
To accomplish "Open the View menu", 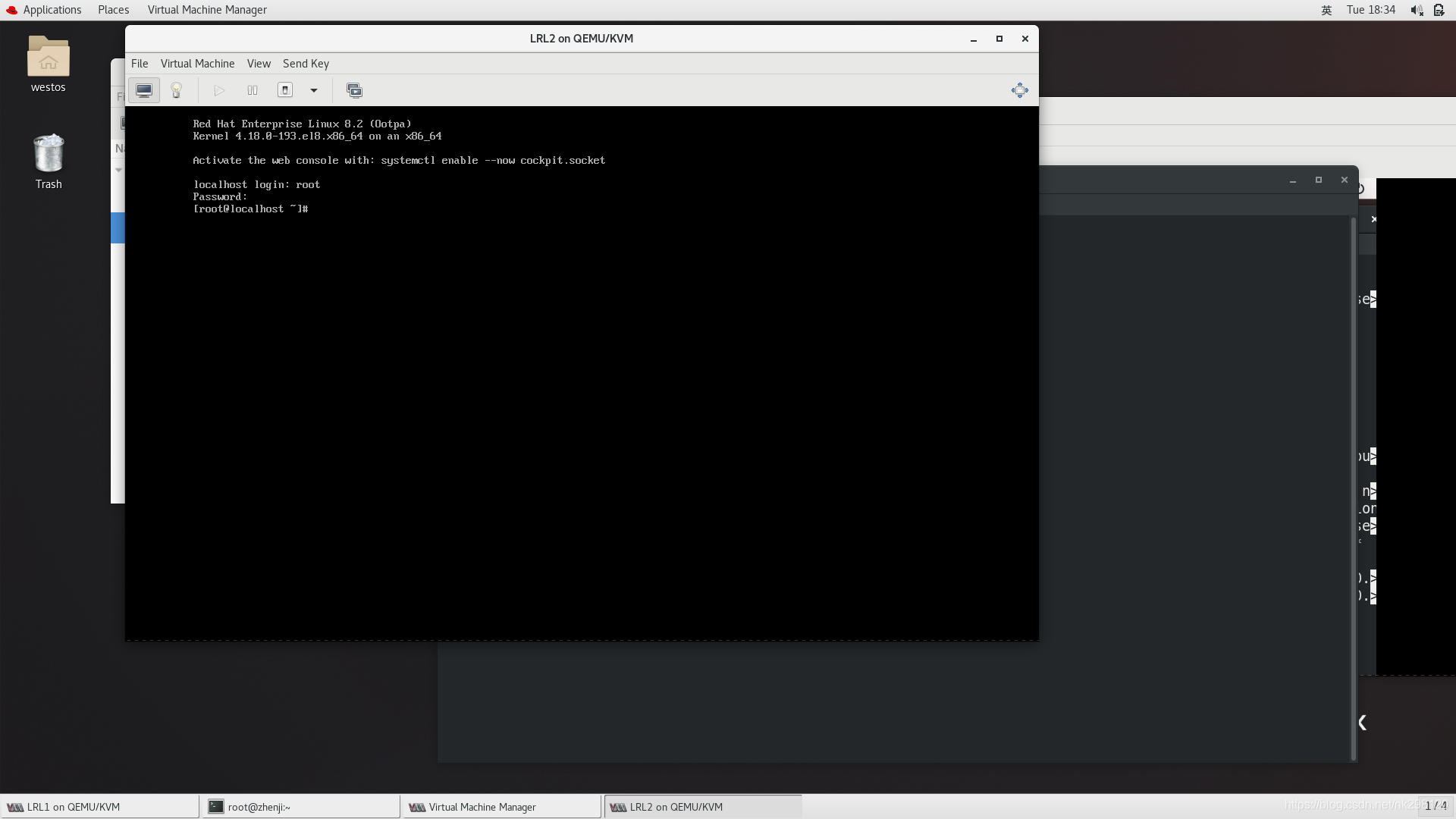I will click(x=258, y=63).
